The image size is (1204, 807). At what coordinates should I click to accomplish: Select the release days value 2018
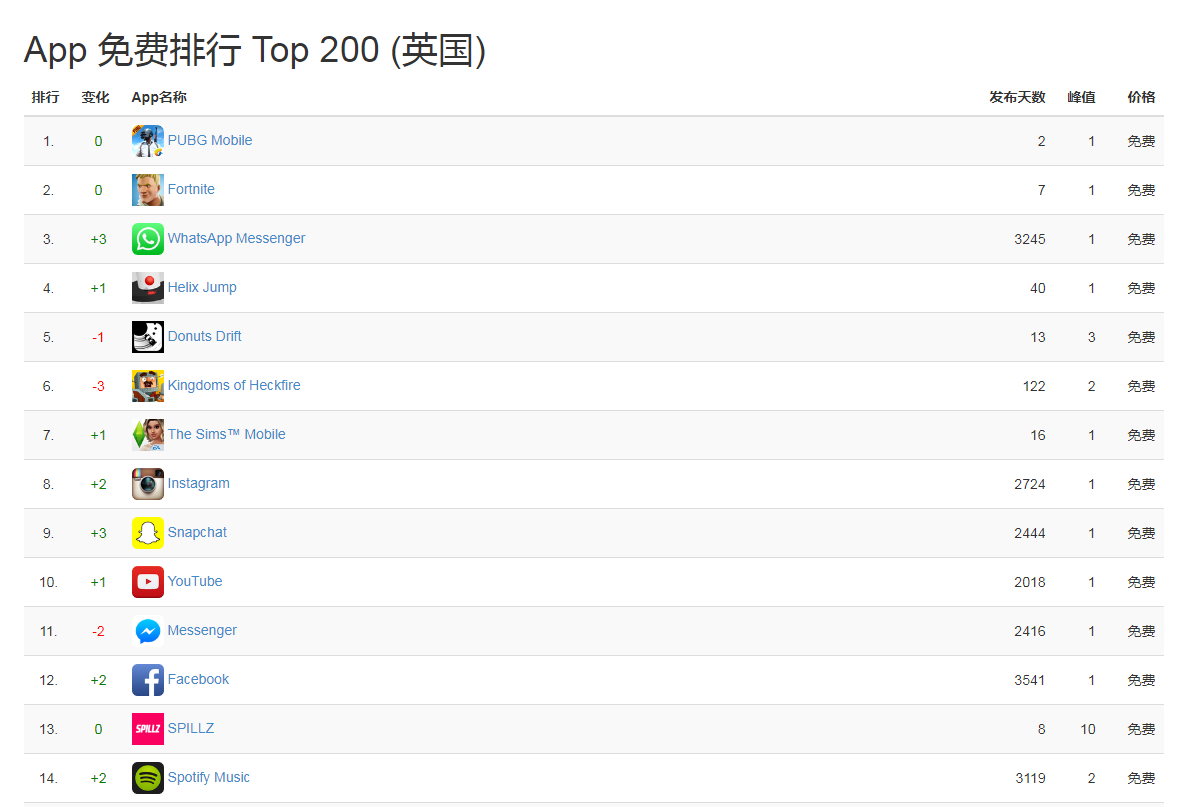tap(1030, 582)
